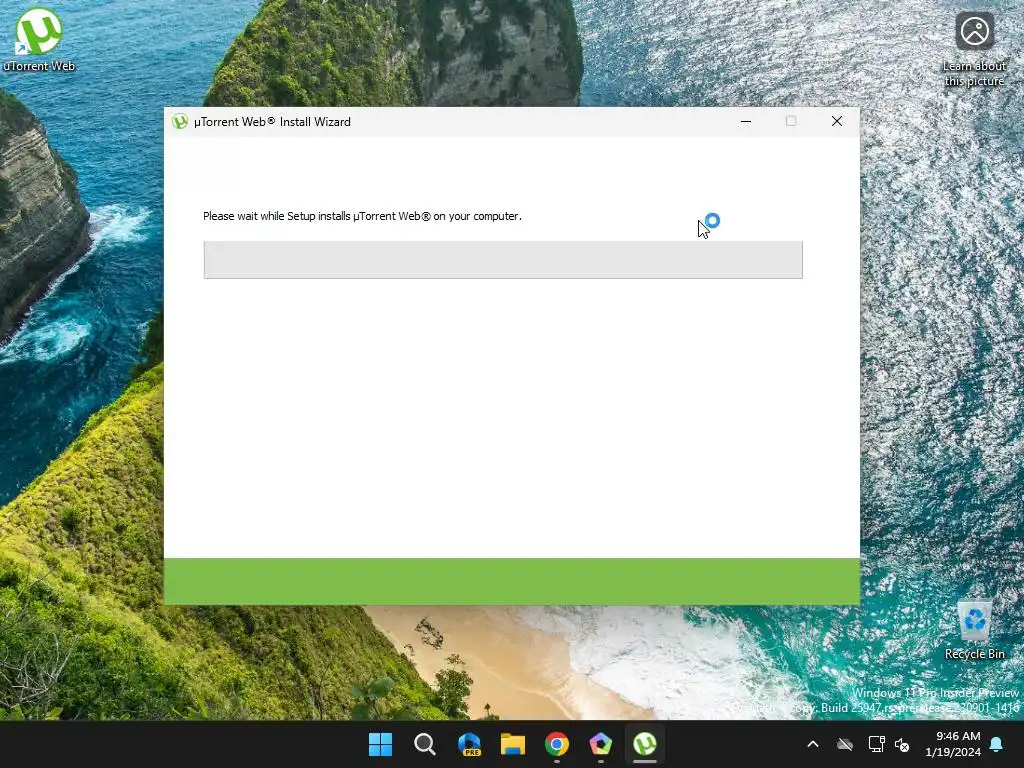Close the uTorrent Web Install Wizard
Image resolution: width=1024 pixels, height=768 pixels.
click(837, 121)
